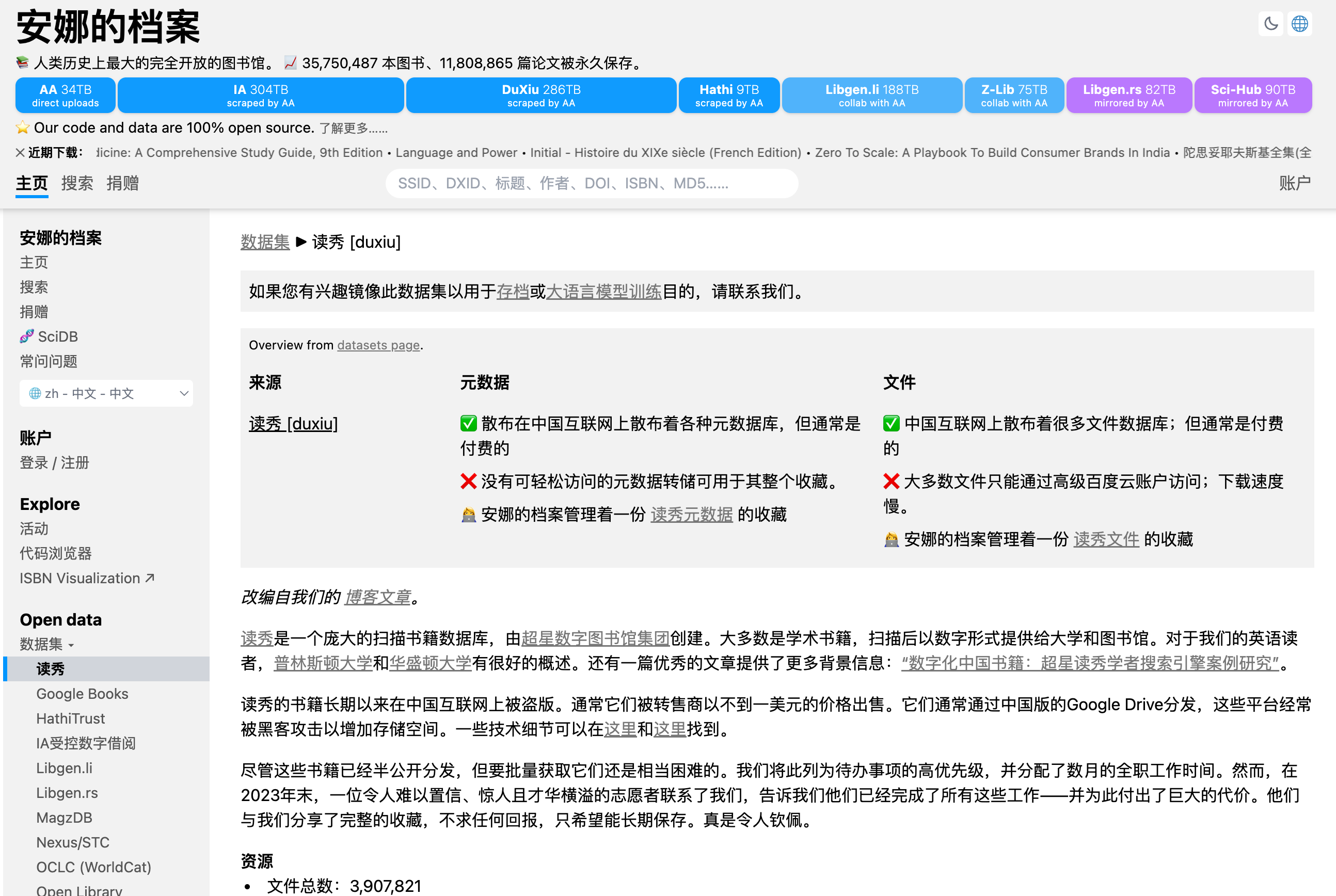Open the 读秀文件 collection link
Image resolution: width=1336 pixels, height=896 pixels.
click(x=1106, y=539)
